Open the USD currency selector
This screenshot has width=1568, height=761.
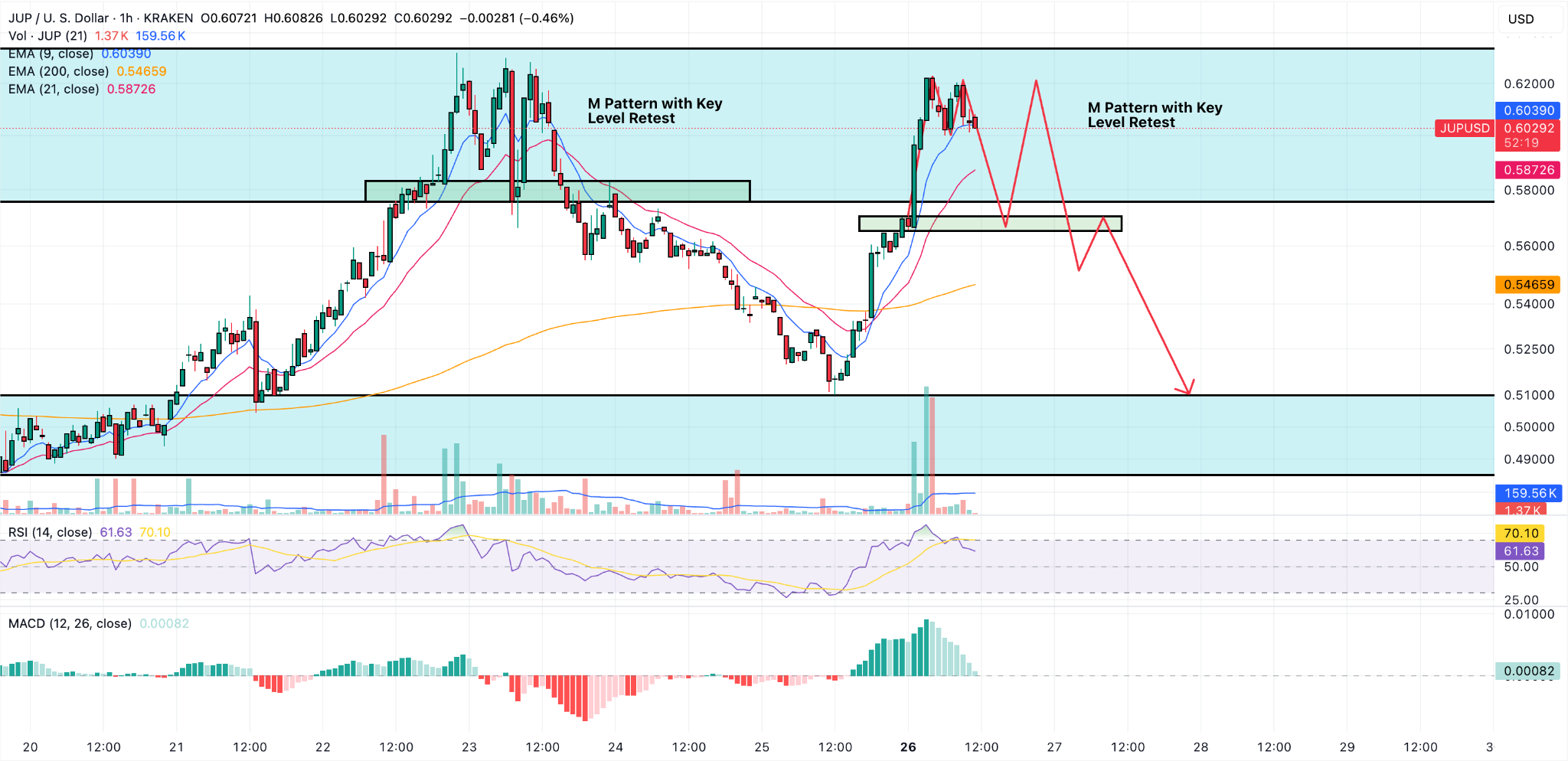point(1521,19)
